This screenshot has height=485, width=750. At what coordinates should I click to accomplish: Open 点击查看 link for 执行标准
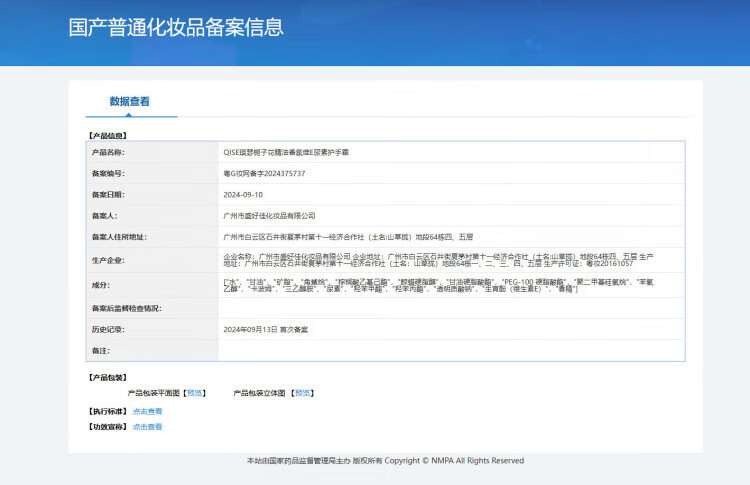(x=147, y=411)
